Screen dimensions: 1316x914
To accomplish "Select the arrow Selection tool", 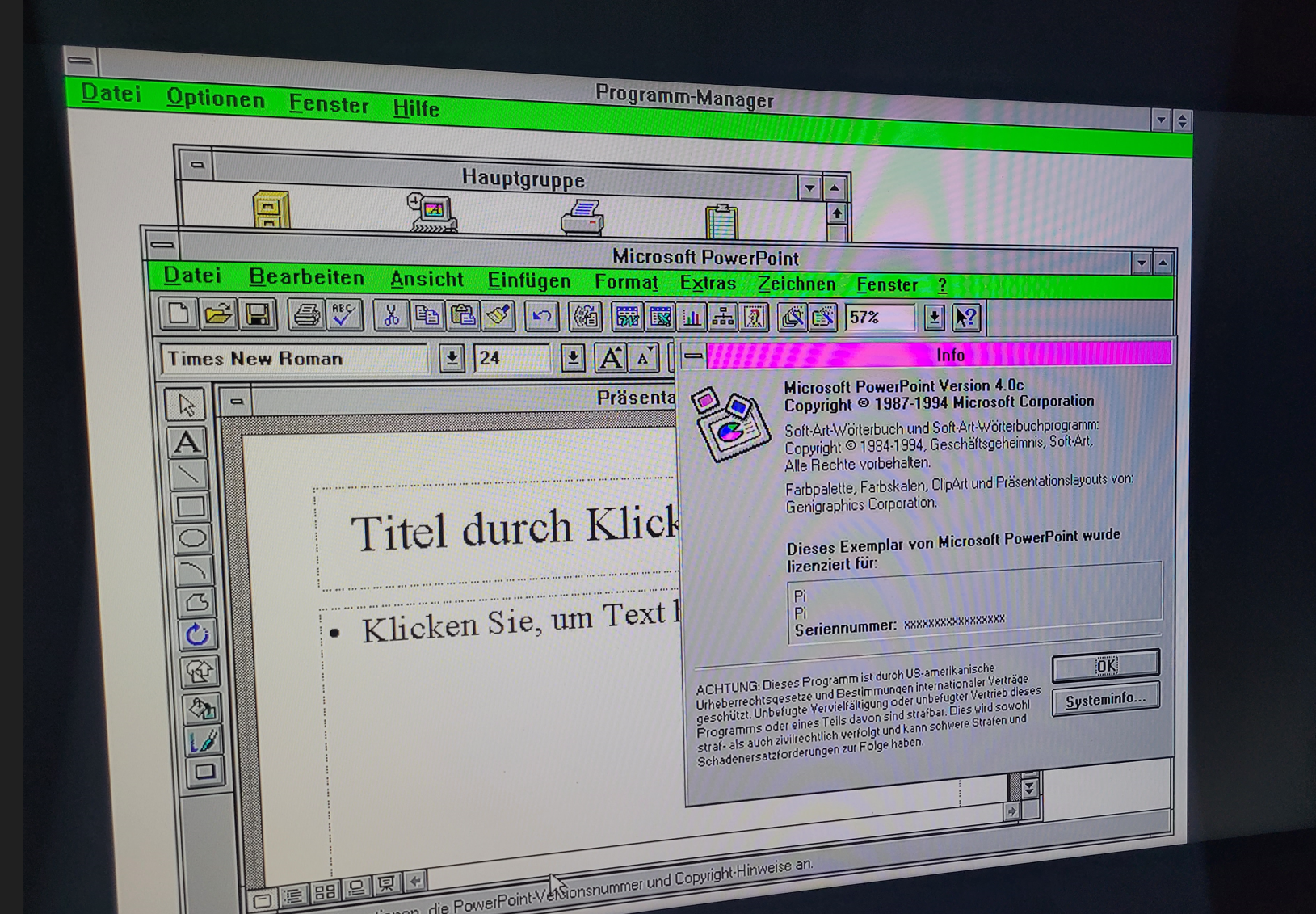I will pos(186,404).
